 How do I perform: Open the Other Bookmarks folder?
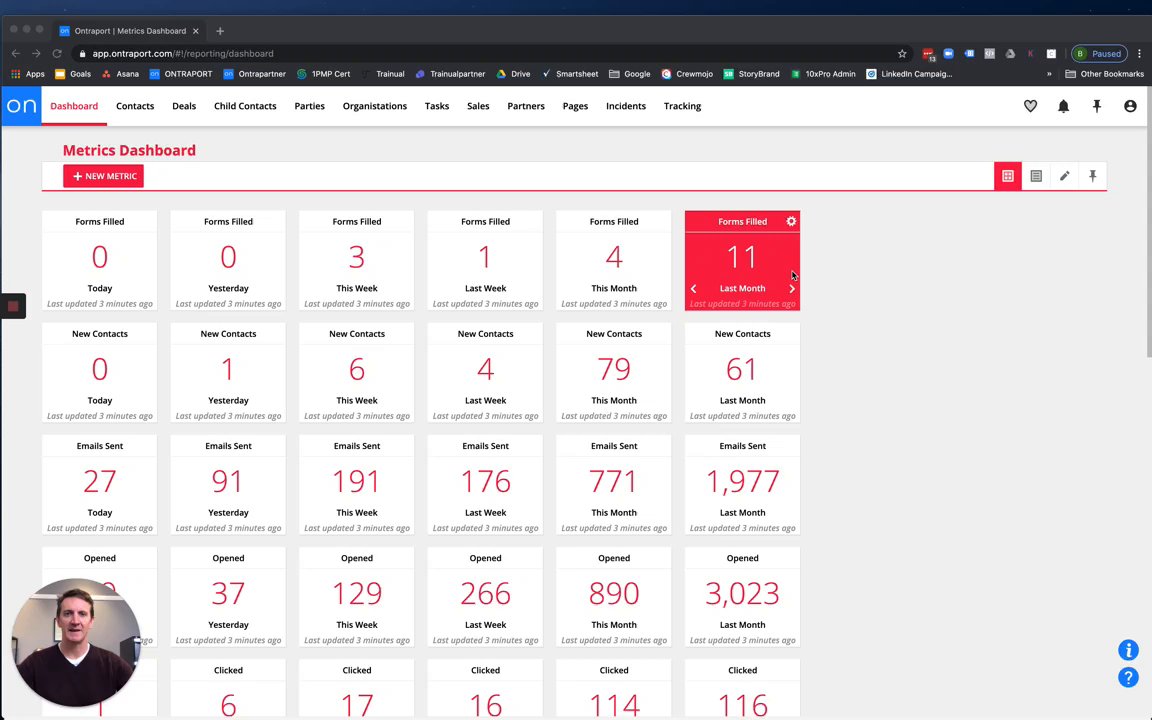pyautogui.click(x=1104, y=73)
